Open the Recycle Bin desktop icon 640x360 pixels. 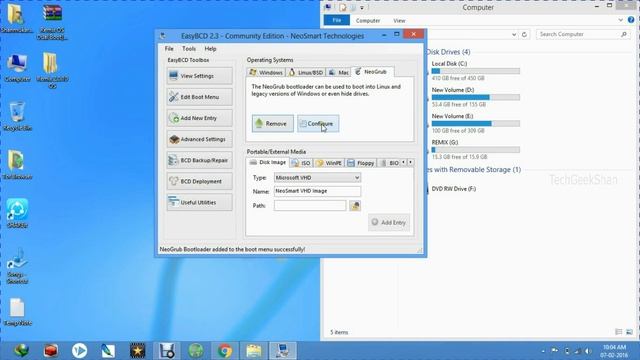[17, 116]
